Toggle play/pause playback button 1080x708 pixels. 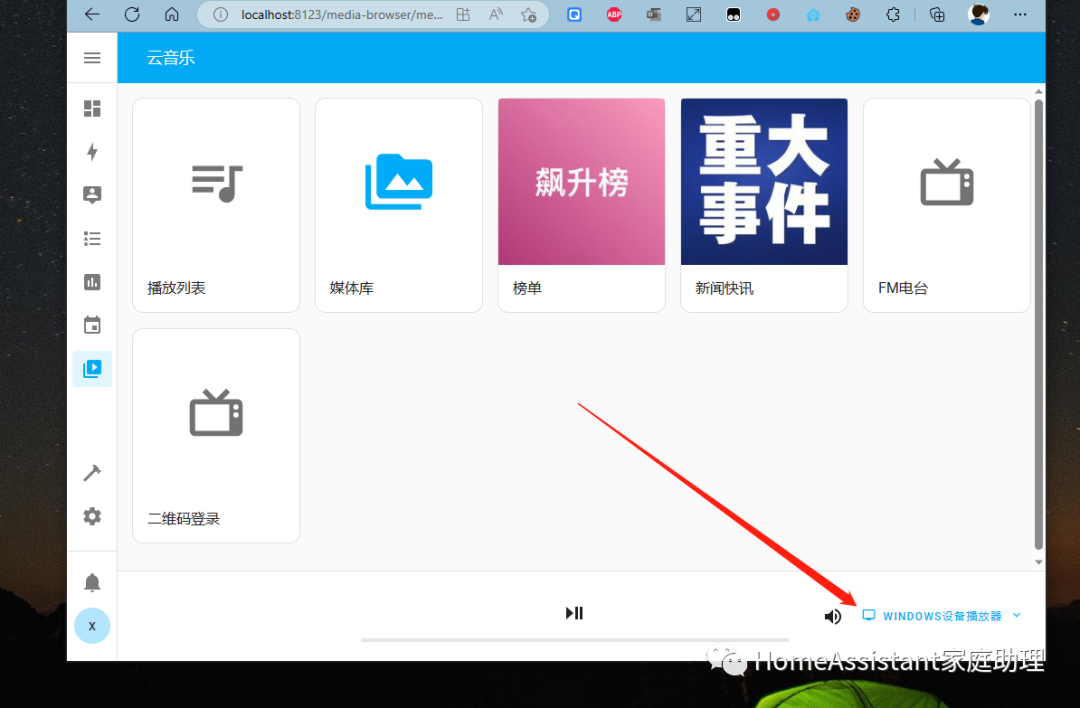pyautogui.click(x=574, y=613)
